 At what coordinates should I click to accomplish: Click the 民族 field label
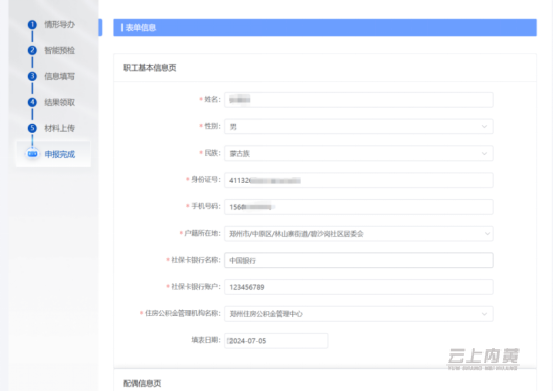click(212, 153)
